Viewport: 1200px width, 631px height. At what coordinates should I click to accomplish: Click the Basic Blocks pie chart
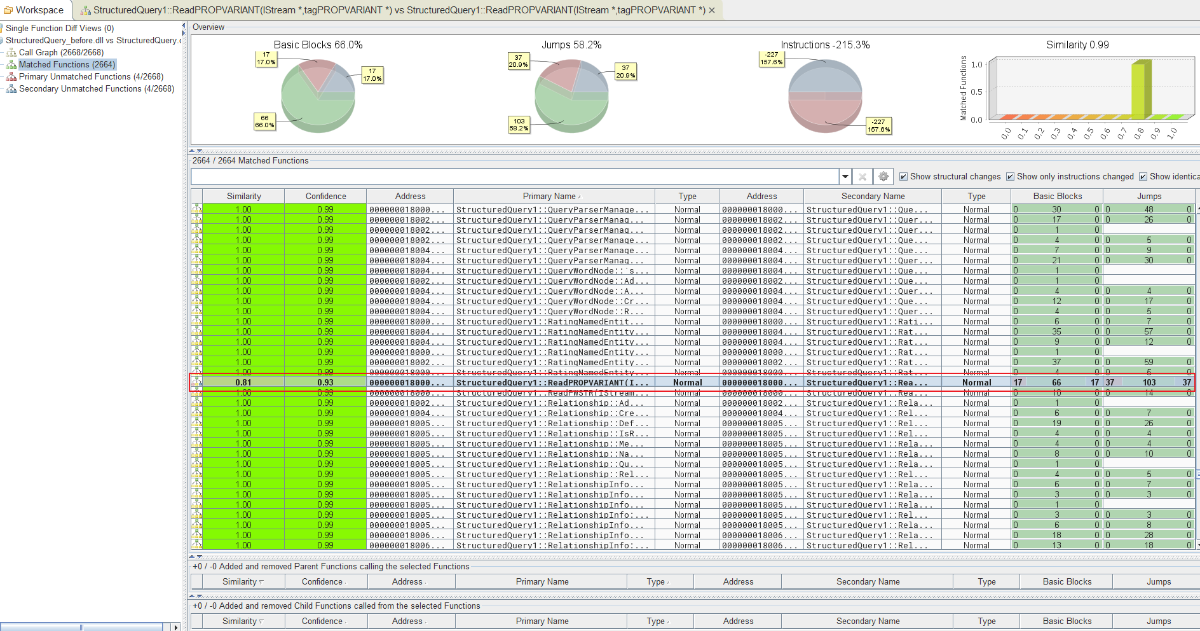318,94
